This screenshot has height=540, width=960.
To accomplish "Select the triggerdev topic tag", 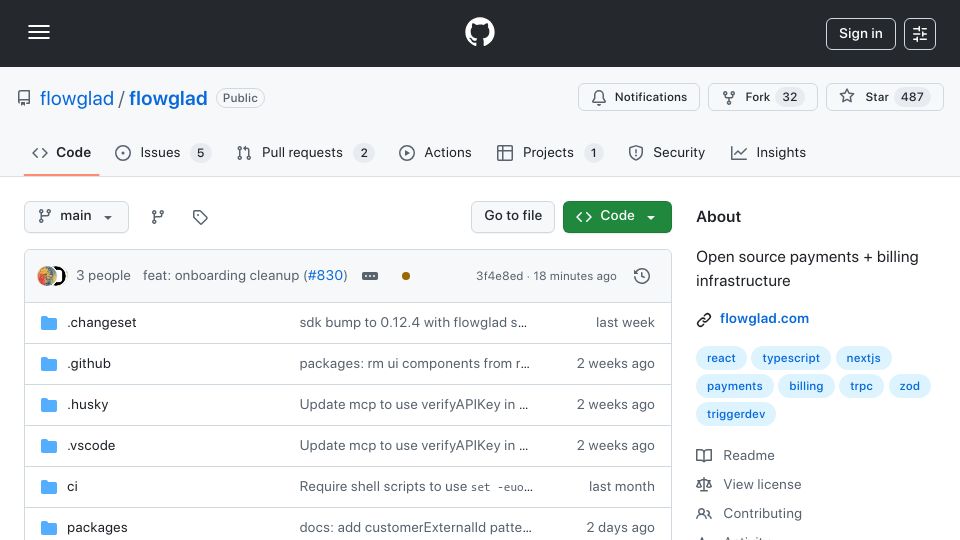I will tap(736, 414).
